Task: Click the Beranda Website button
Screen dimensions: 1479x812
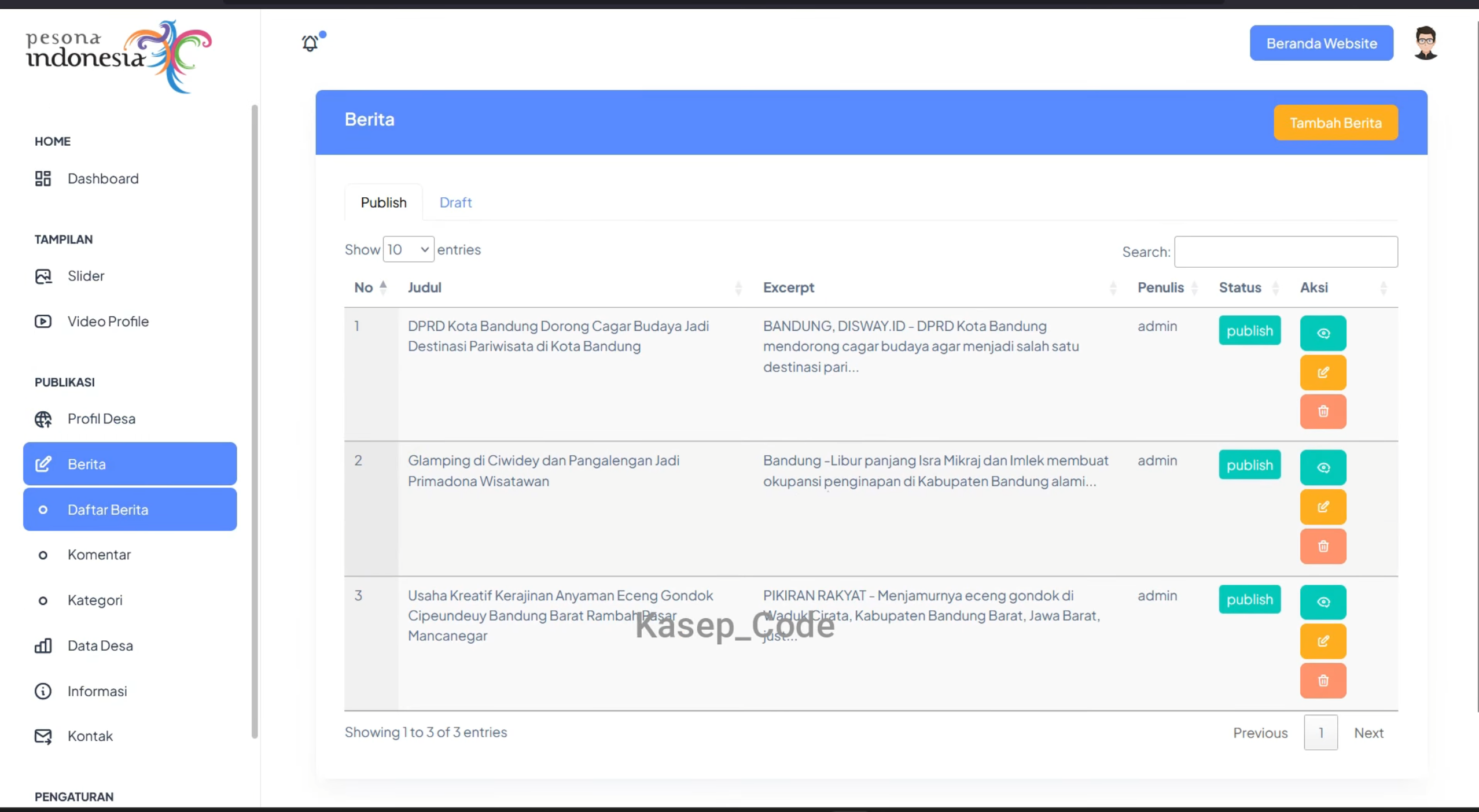Action: pyautogui.click(x=1321, y=43)
